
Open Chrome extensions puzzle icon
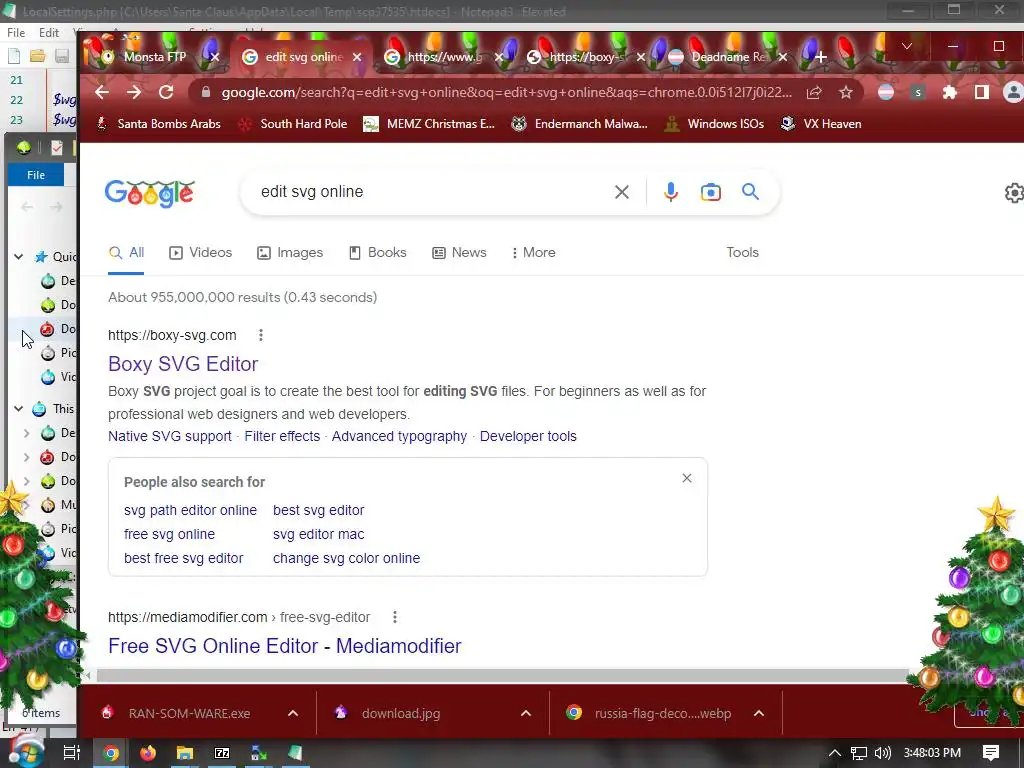[950, 93]
